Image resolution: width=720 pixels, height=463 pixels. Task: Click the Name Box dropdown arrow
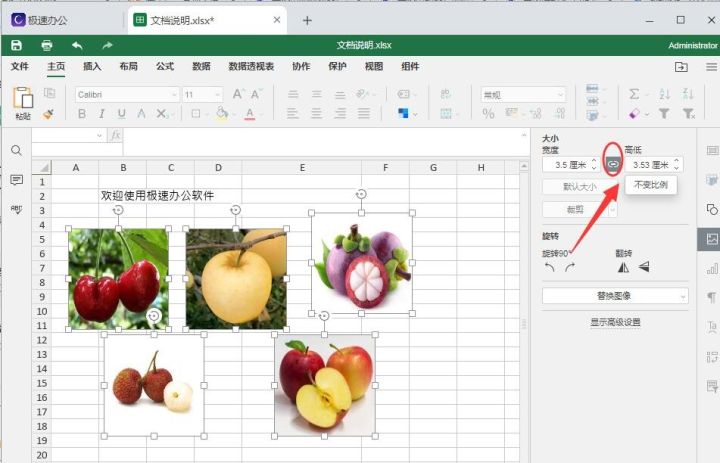tap(99, 136)
